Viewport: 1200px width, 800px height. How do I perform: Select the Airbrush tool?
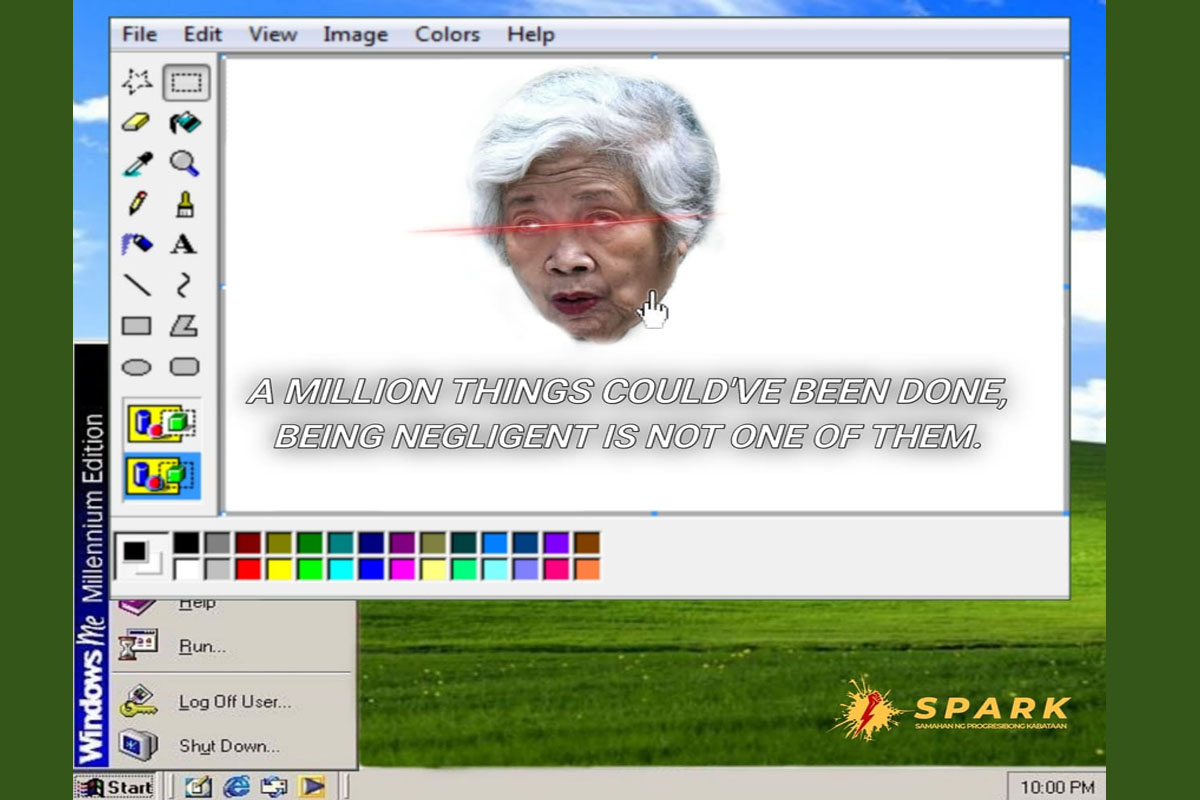click(x=135, y=244)
